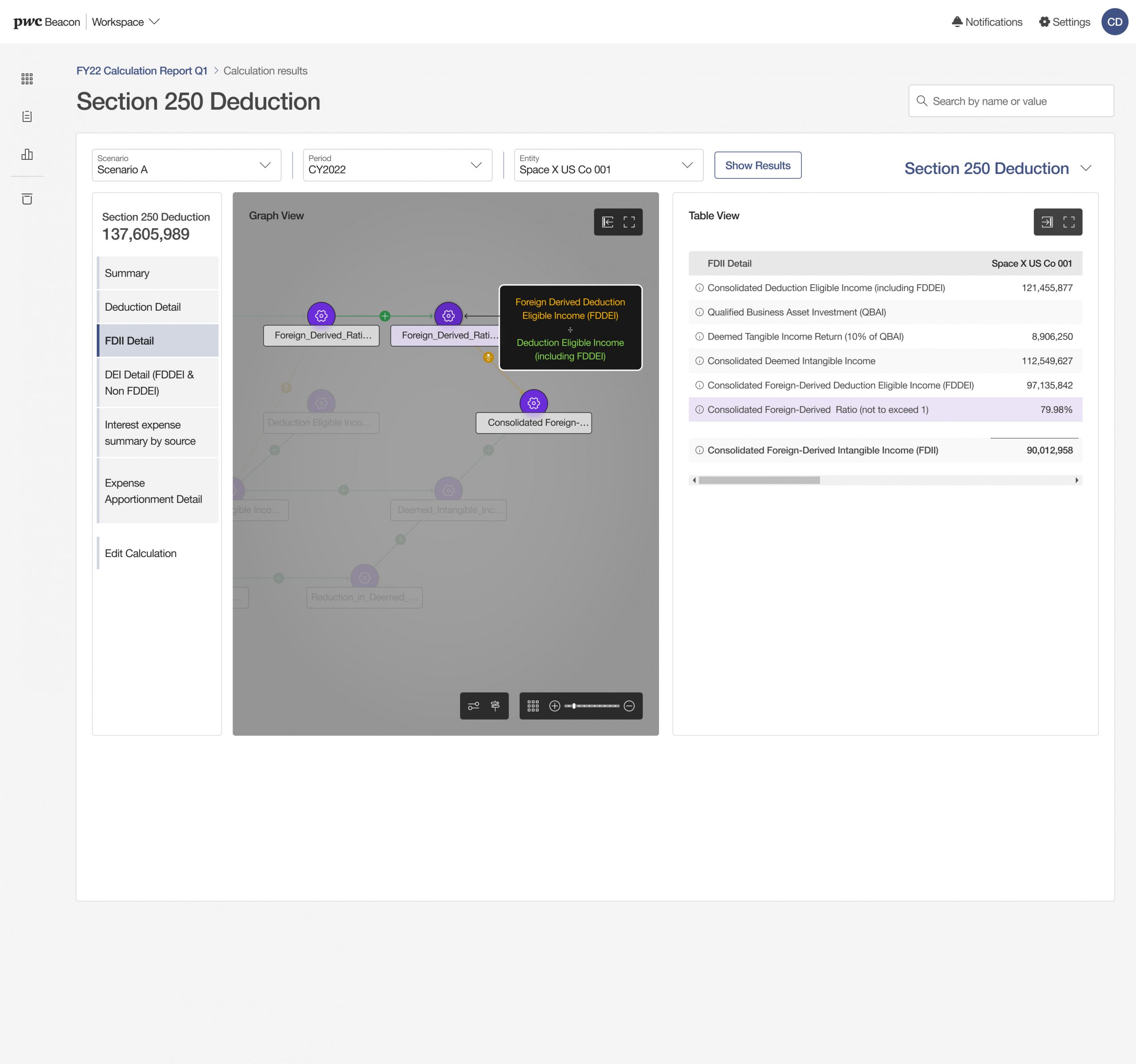Click orange divide operator on edge
The width and height of the screenshot is (1136, 1064).
pos(488,357)
